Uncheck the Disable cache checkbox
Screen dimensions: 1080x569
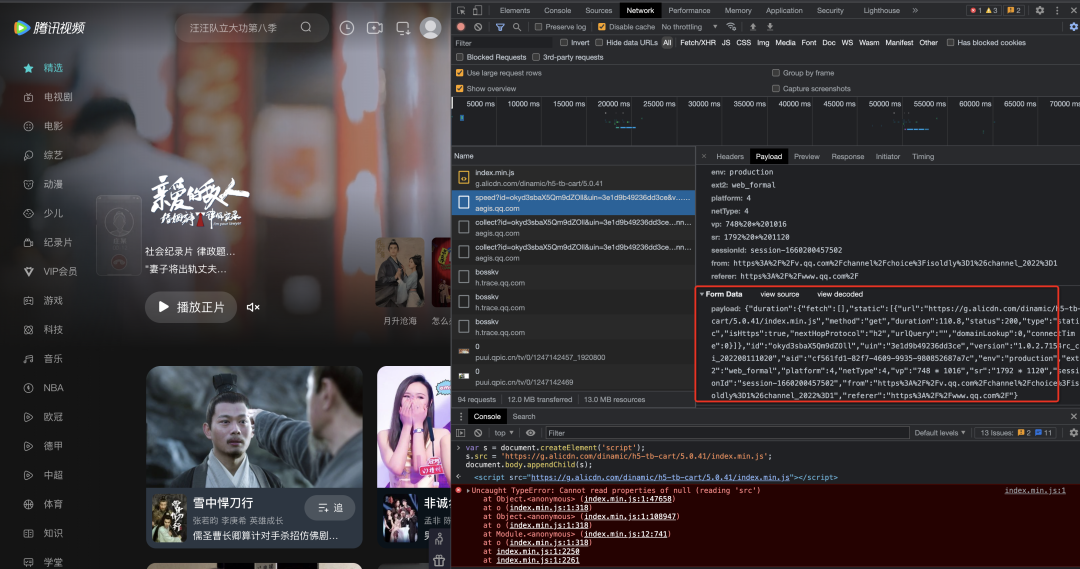click(x=601, y=27)
